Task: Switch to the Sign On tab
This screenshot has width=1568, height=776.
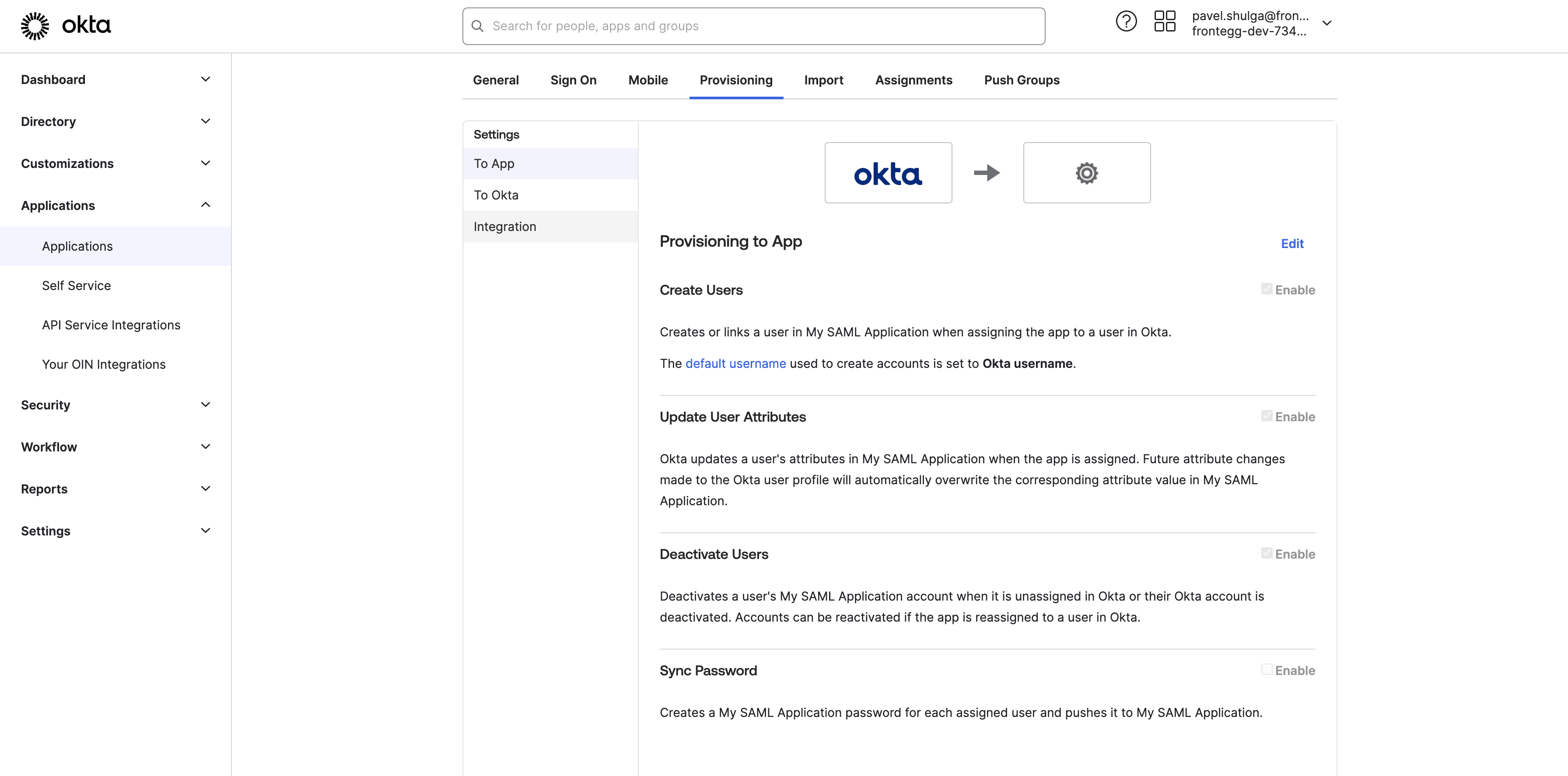Action: click(x=574, y=80)
